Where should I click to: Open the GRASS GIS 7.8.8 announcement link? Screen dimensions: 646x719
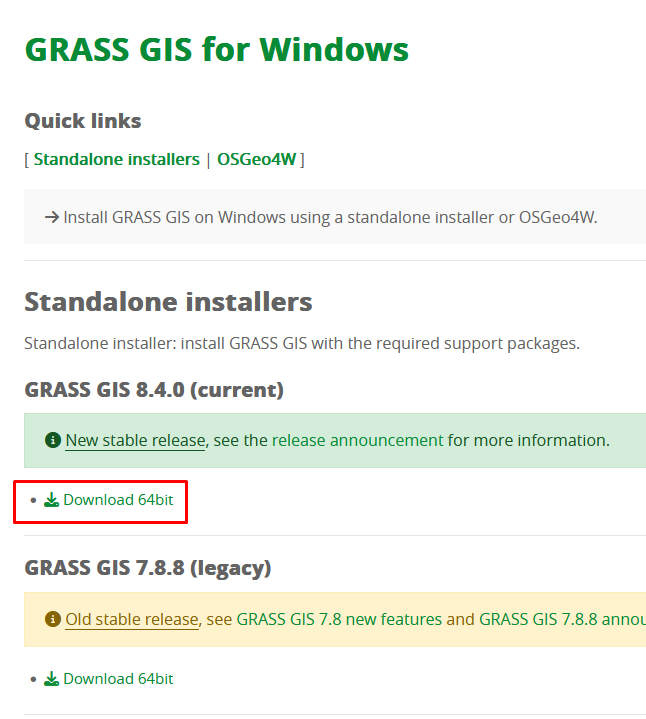click(562, 619)
